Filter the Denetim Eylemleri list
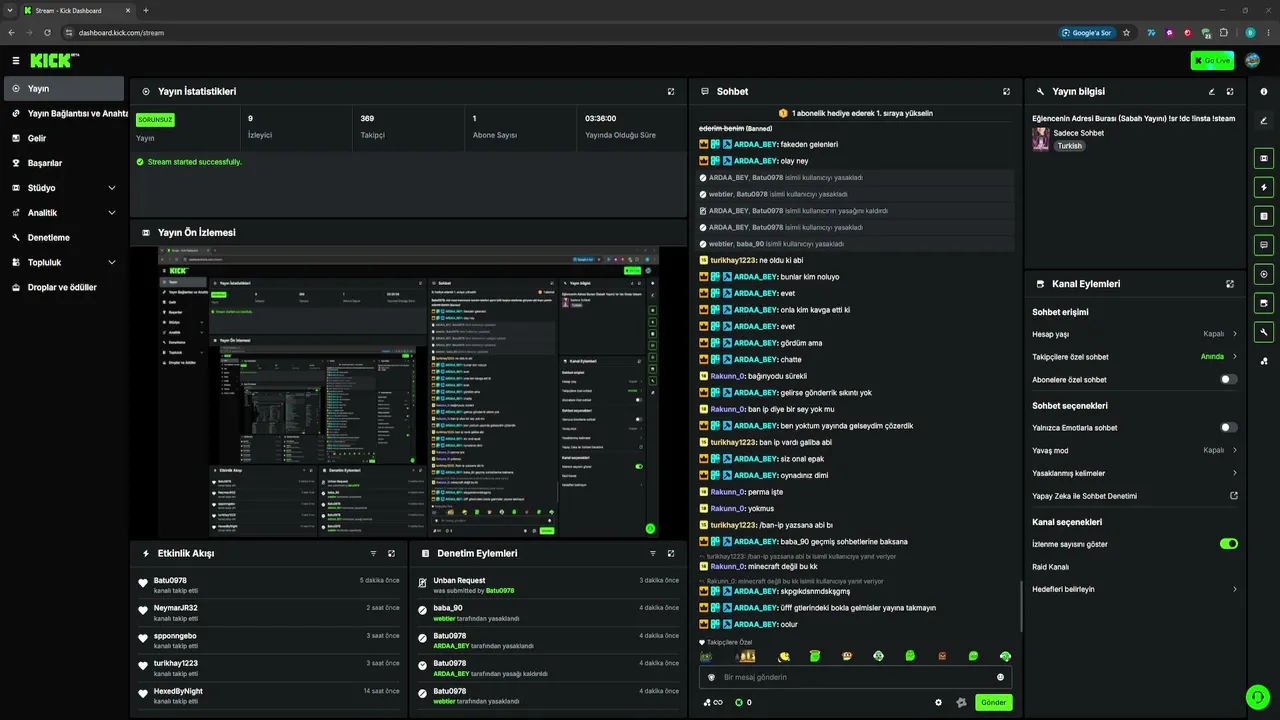Viewport: 1280px width, 720px height. click(x=653, y=553)
